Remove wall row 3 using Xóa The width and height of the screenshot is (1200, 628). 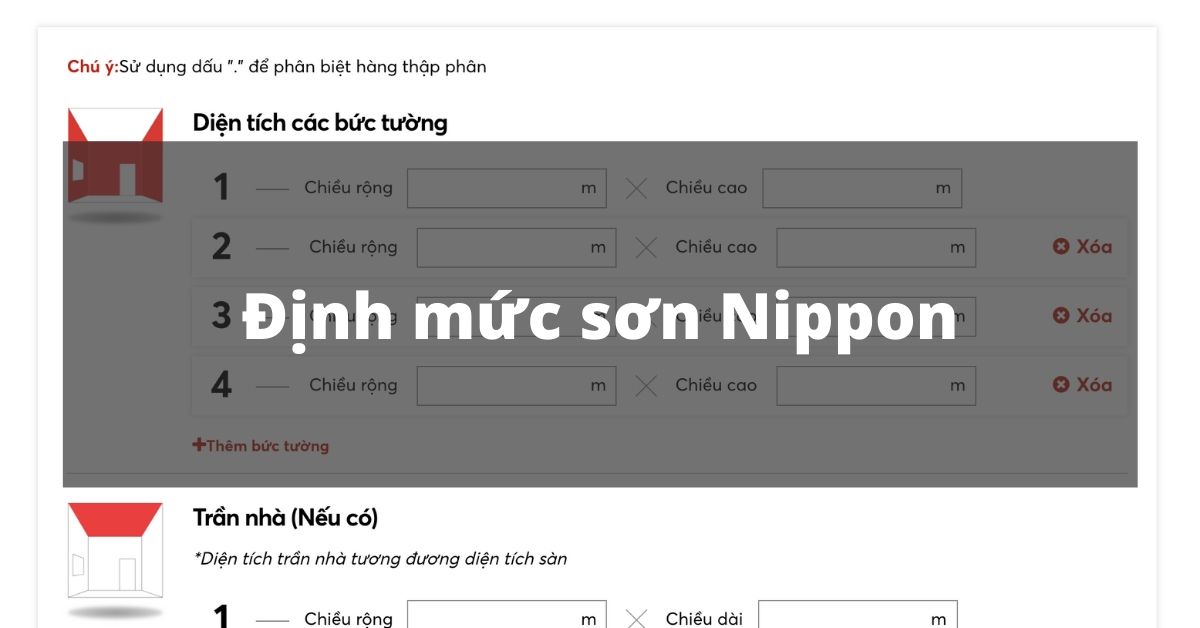click(1082, 316)
